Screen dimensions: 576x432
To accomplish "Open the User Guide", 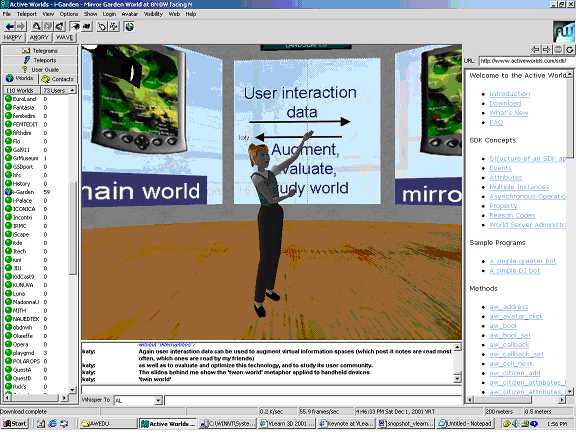I will click(40, 69).
